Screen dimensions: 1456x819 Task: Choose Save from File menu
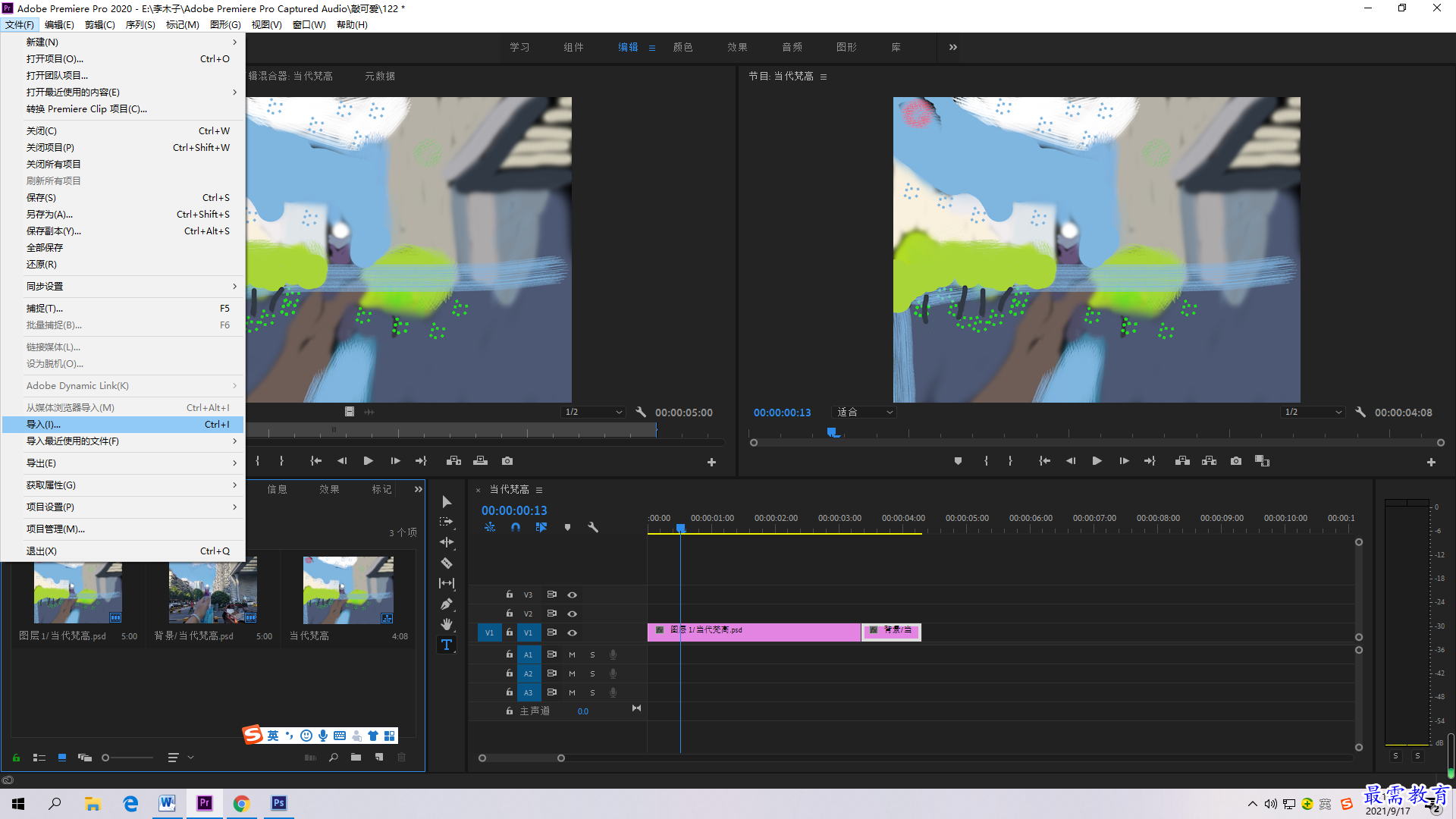[123, 198]
